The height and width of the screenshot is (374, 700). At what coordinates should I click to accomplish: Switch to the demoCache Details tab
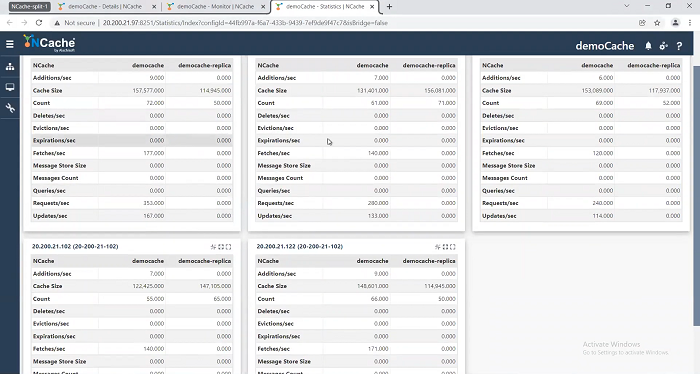point(107,7)
